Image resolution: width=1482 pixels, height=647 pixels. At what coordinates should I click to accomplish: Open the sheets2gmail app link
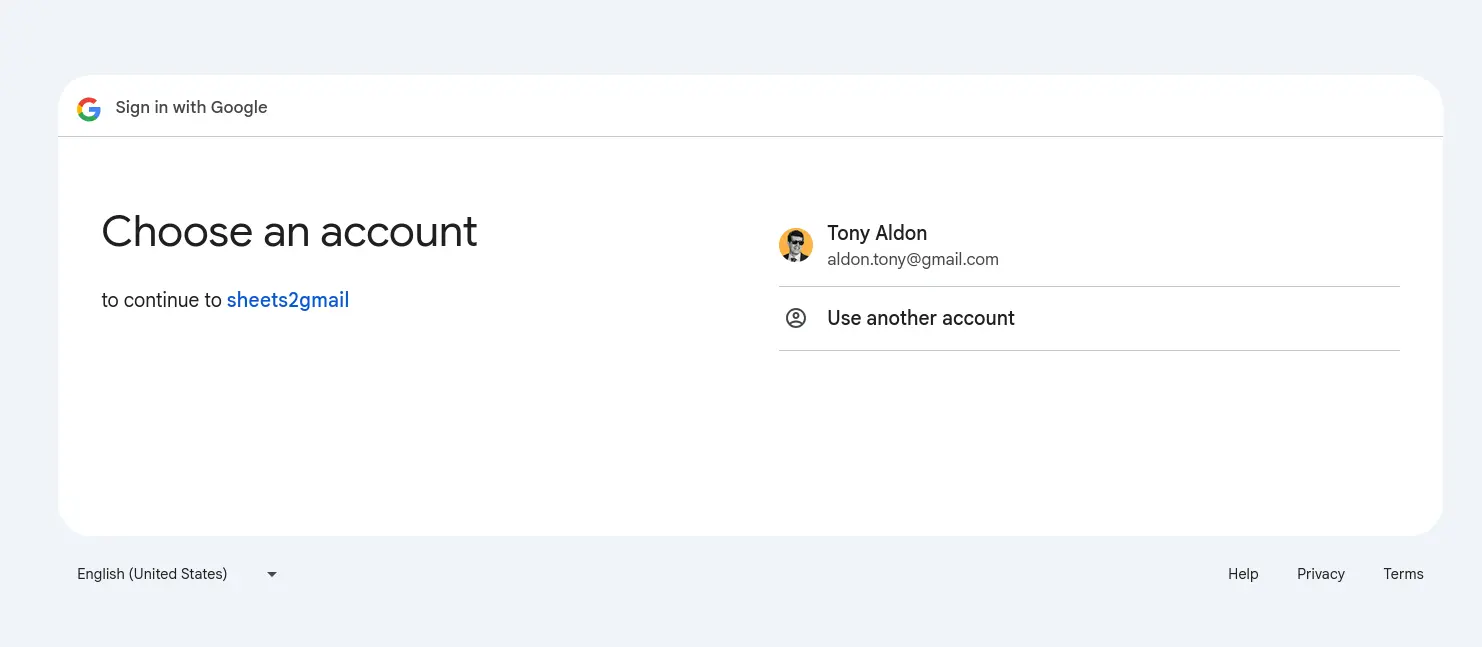[x=288, y=300]
